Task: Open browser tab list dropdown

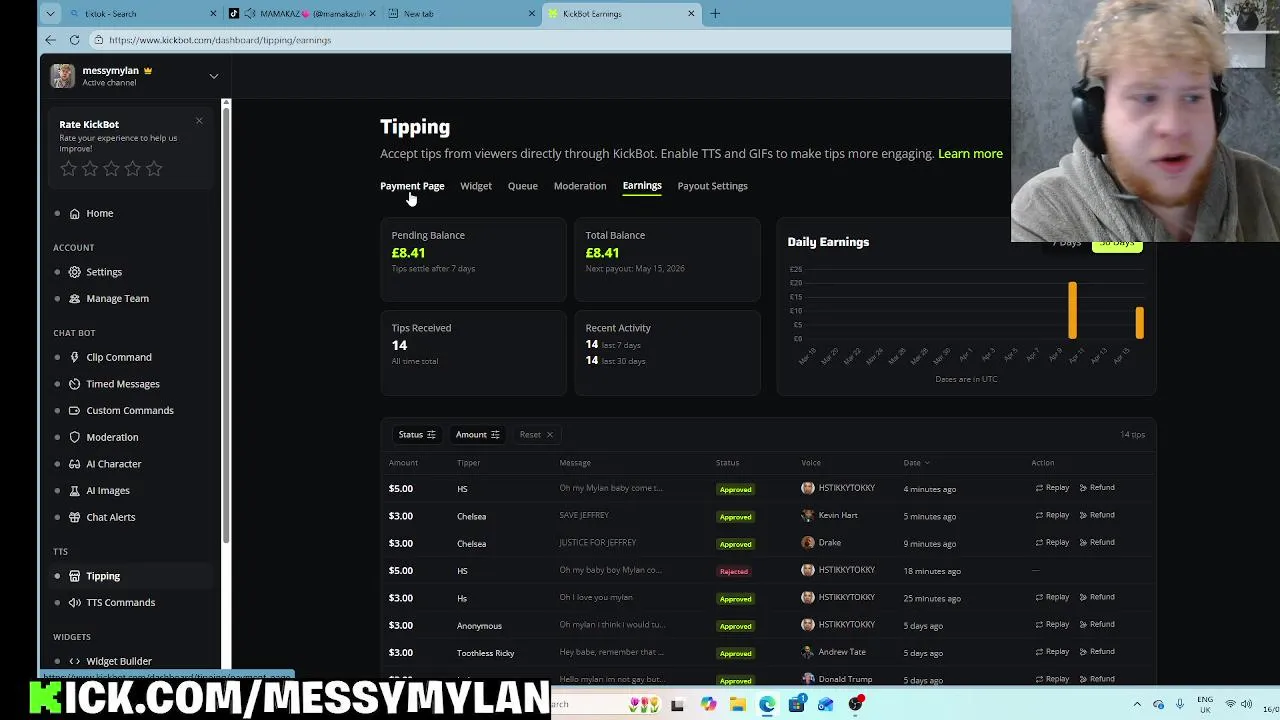Action: (x=50, y=14)
